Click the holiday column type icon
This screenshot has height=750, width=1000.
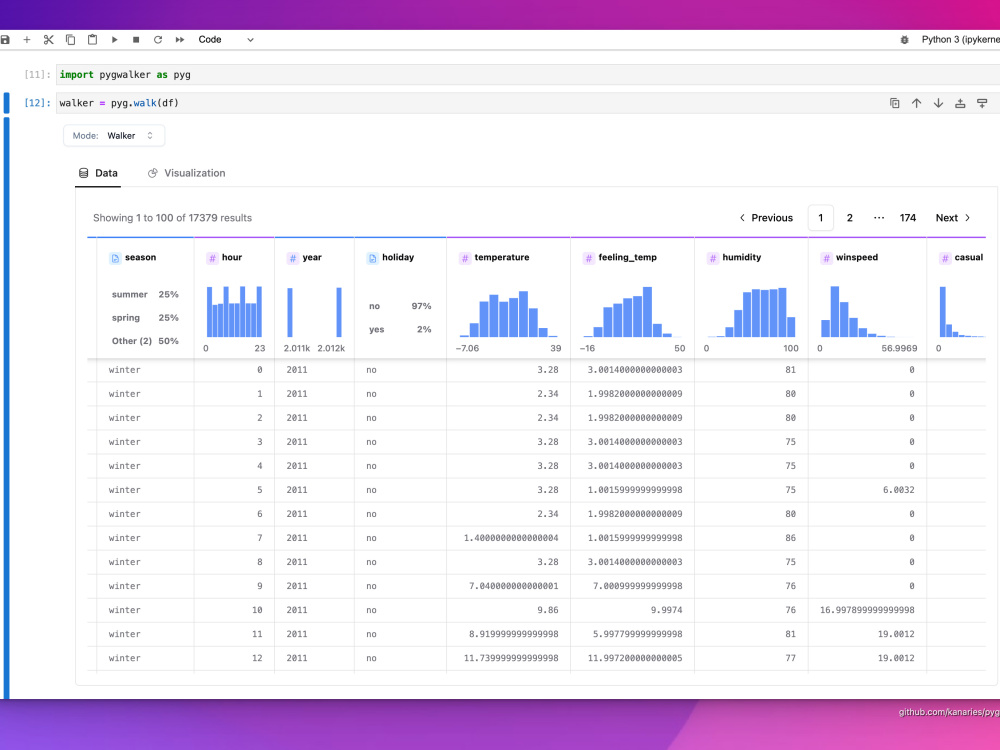pos(372,258)
